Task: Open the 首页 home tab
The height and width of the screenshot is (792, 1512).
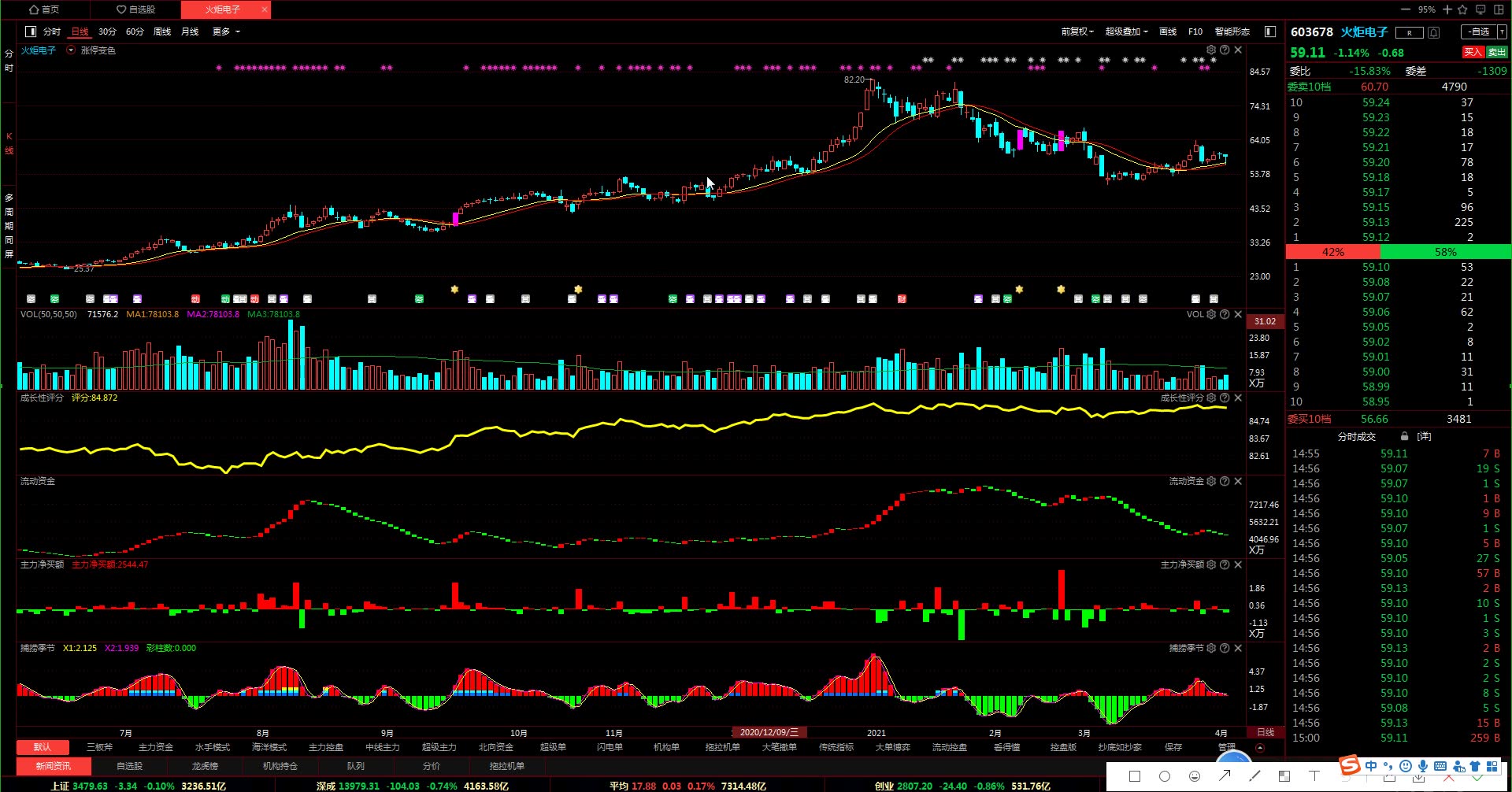Action: pos(44,9)
